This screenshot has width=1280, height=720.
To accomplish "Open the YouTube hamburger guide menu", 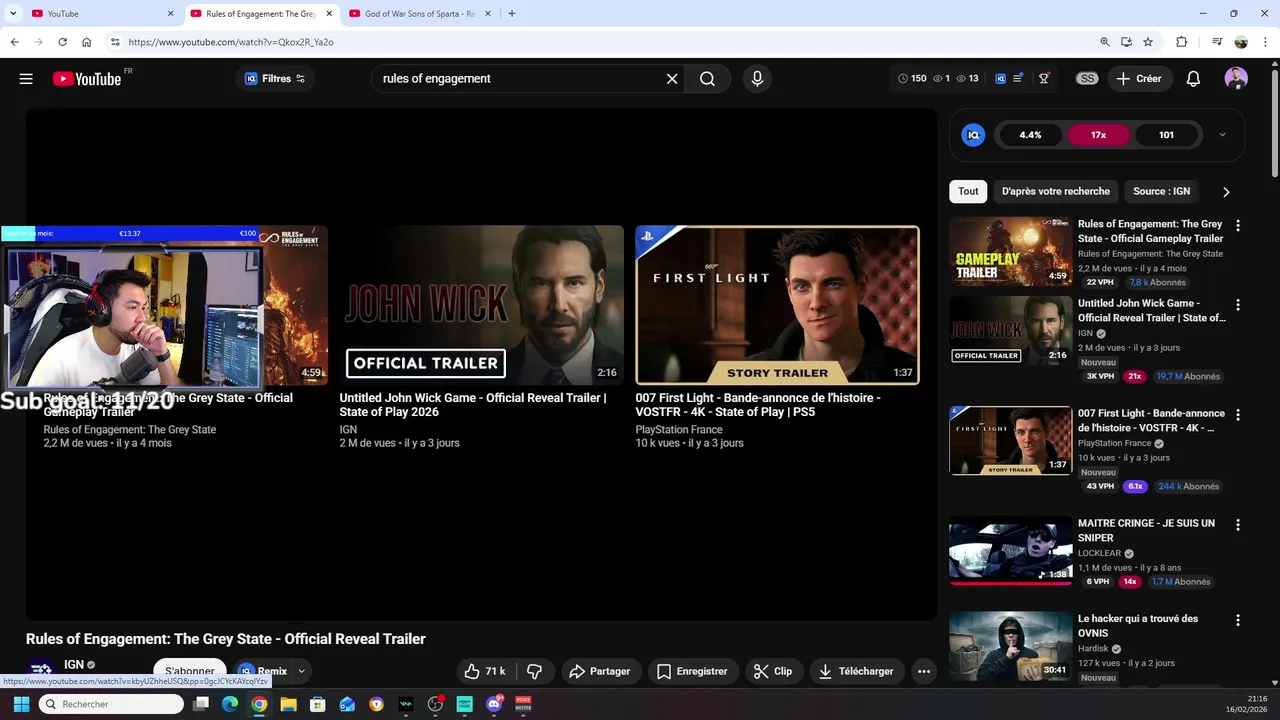I will [x=26, y=79].
